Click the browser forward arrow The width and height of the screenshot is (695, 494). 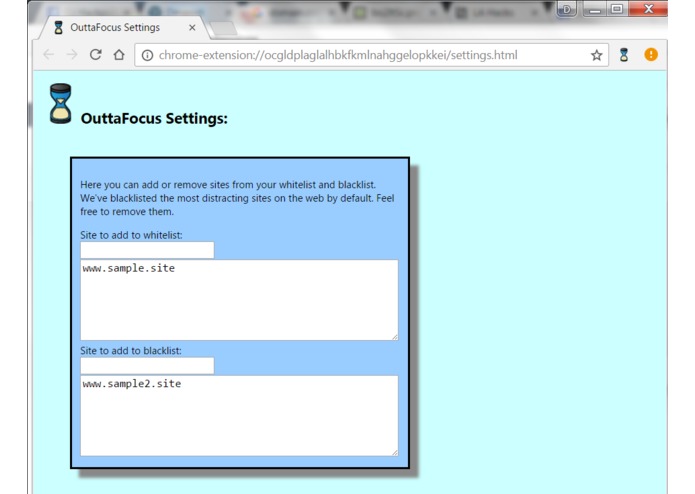click(72, 54)
